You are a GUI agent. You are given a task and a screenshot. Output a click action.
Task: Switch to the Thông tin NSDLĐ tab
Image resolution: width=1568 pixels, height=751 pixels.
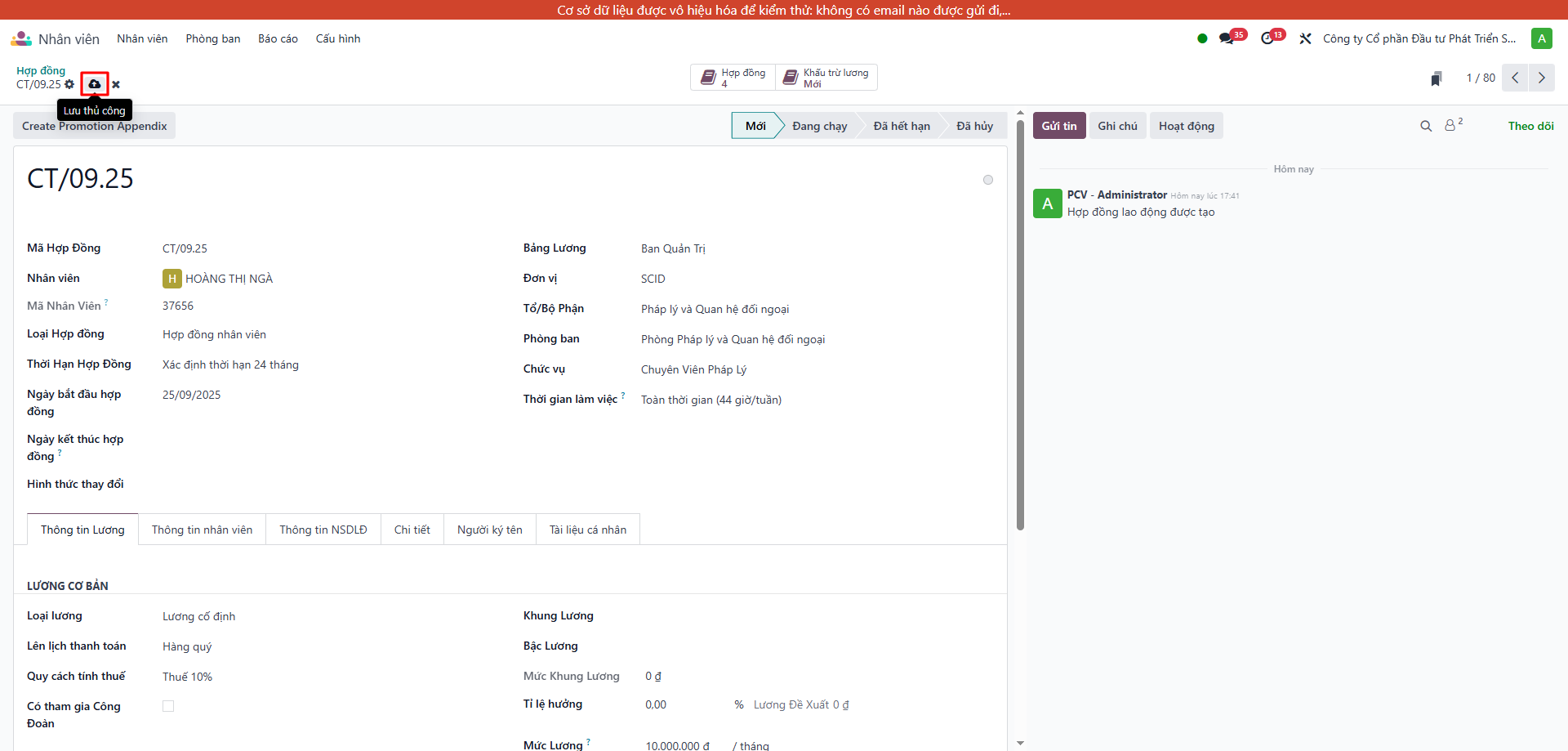tap(323, 530)
